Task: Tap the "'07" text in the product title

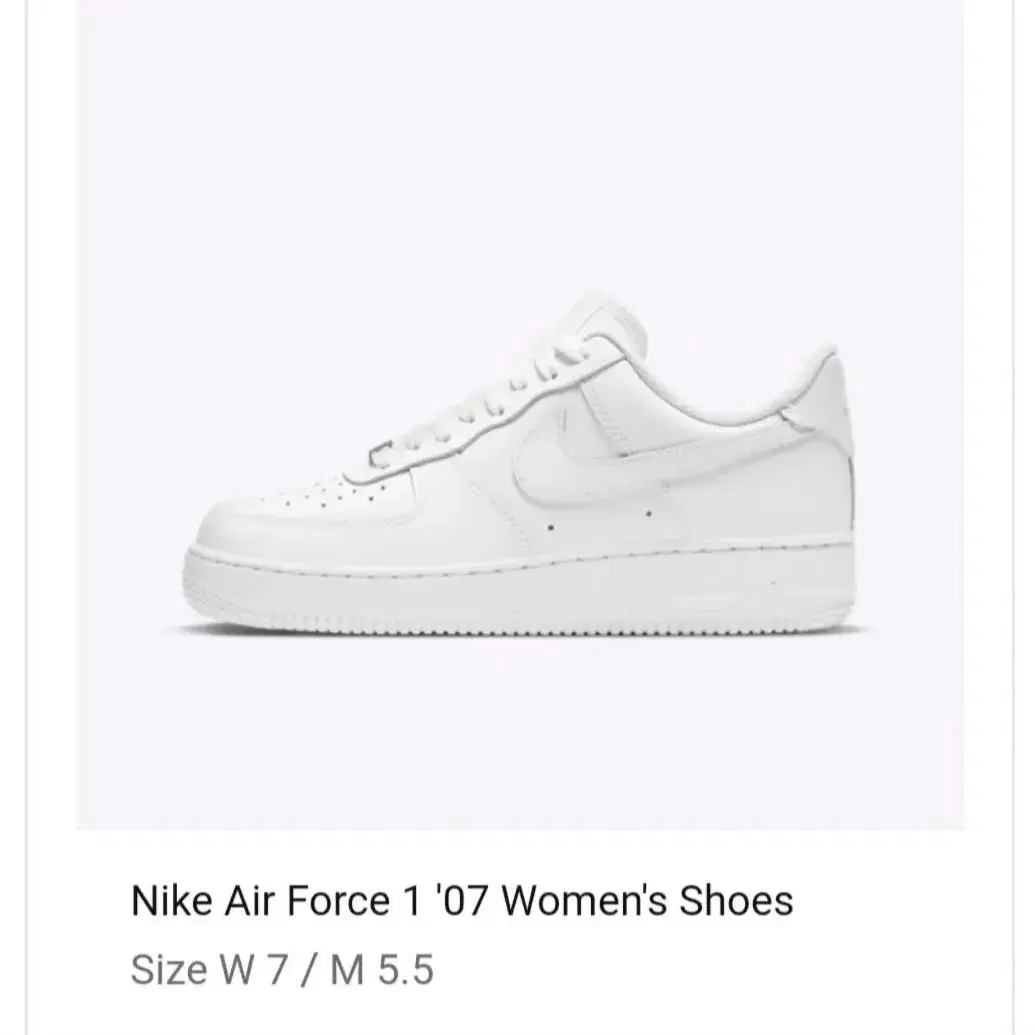Action: pos(461,900)
